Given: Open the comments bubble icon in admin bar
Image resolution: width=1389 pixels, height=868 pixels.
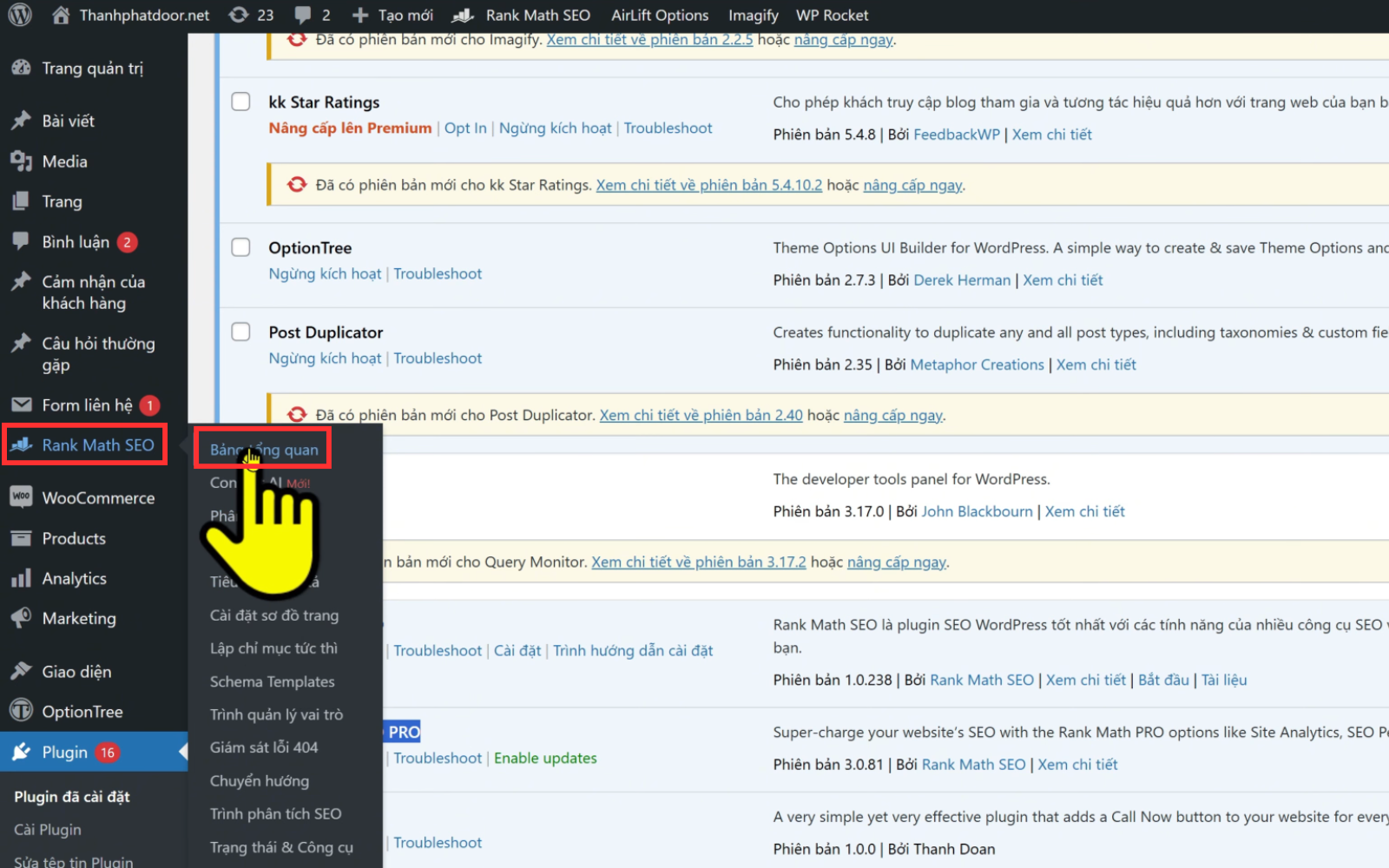Looking at the screenshot, I should [303, 15].
